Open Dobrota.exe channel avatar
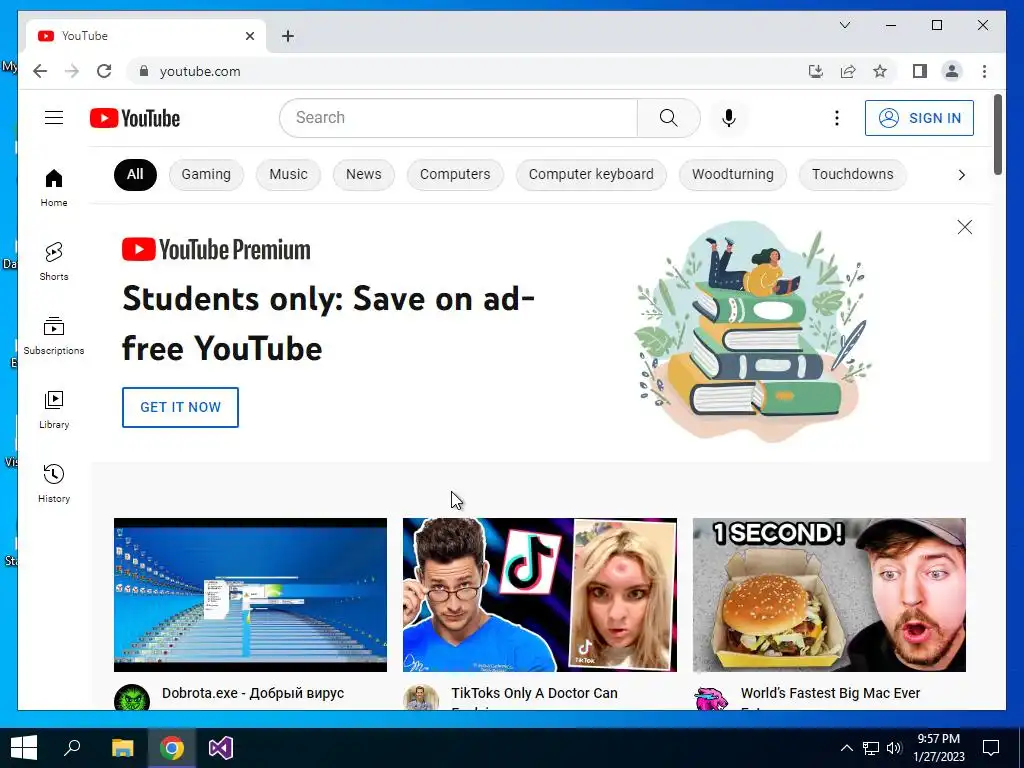The width and height of the screenshot is (1024, 768). tap(132, 698)
